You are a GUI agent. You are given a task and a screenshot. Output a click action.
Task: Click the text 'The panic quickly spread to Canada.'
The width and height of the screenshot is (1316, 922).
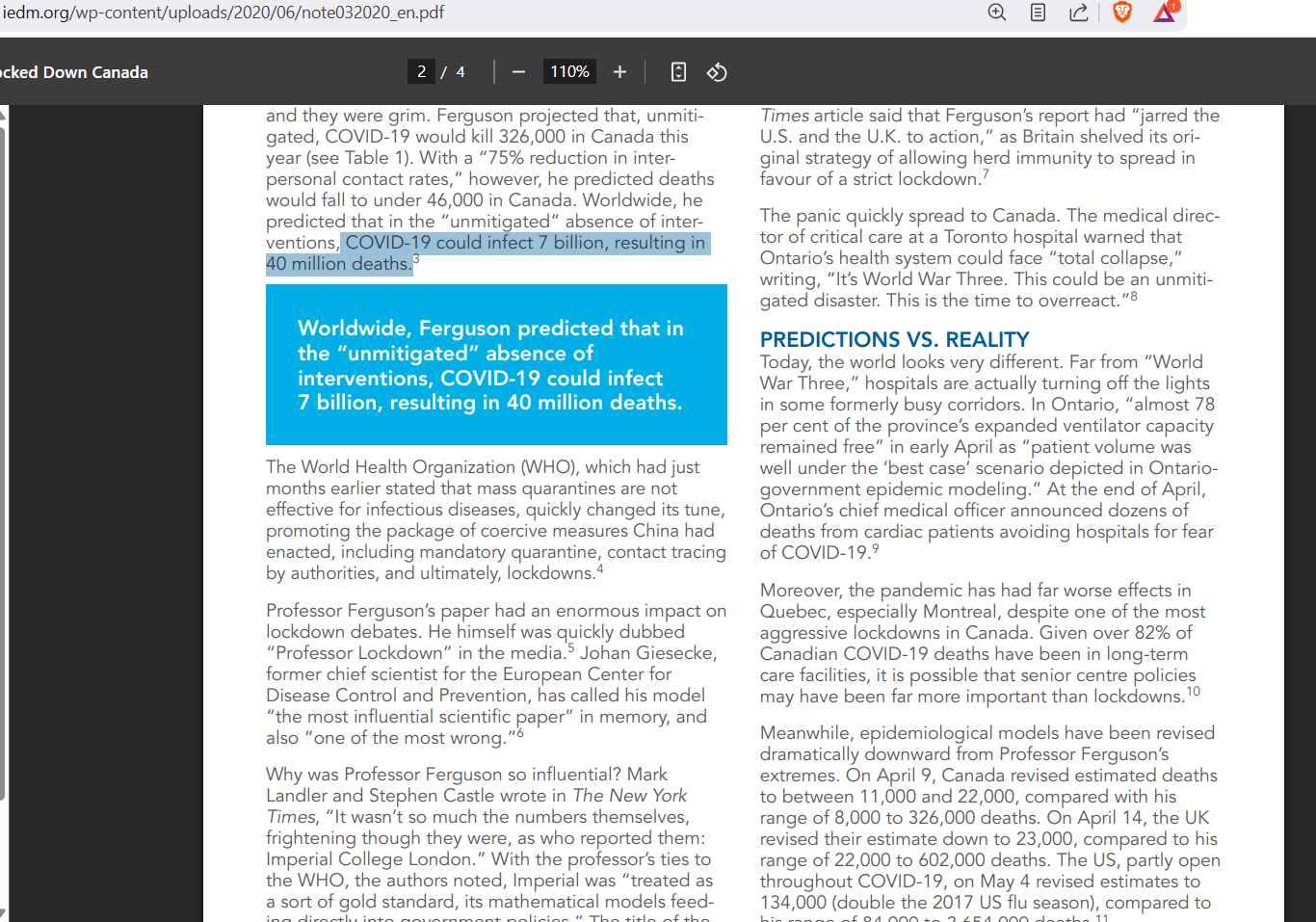tap(910, 216)
